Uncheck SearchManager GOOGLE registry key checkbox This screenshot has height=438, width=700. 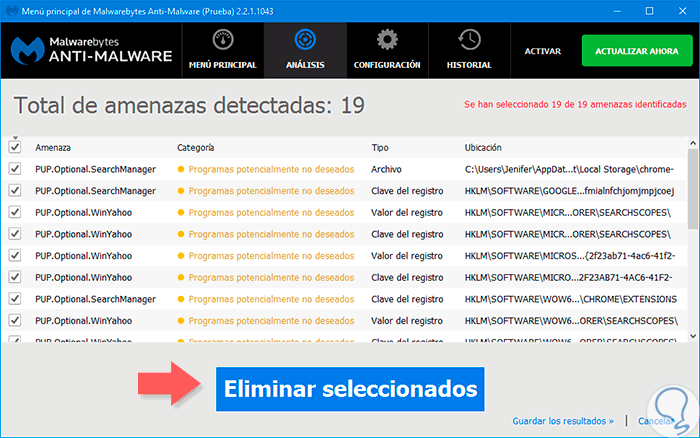point(15,191)
